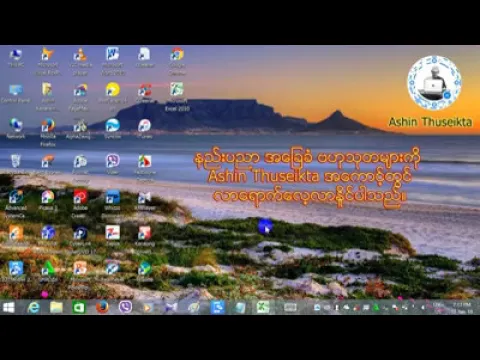Open the Control Panel desktop icon
The image size is (480, 360).
16,94
